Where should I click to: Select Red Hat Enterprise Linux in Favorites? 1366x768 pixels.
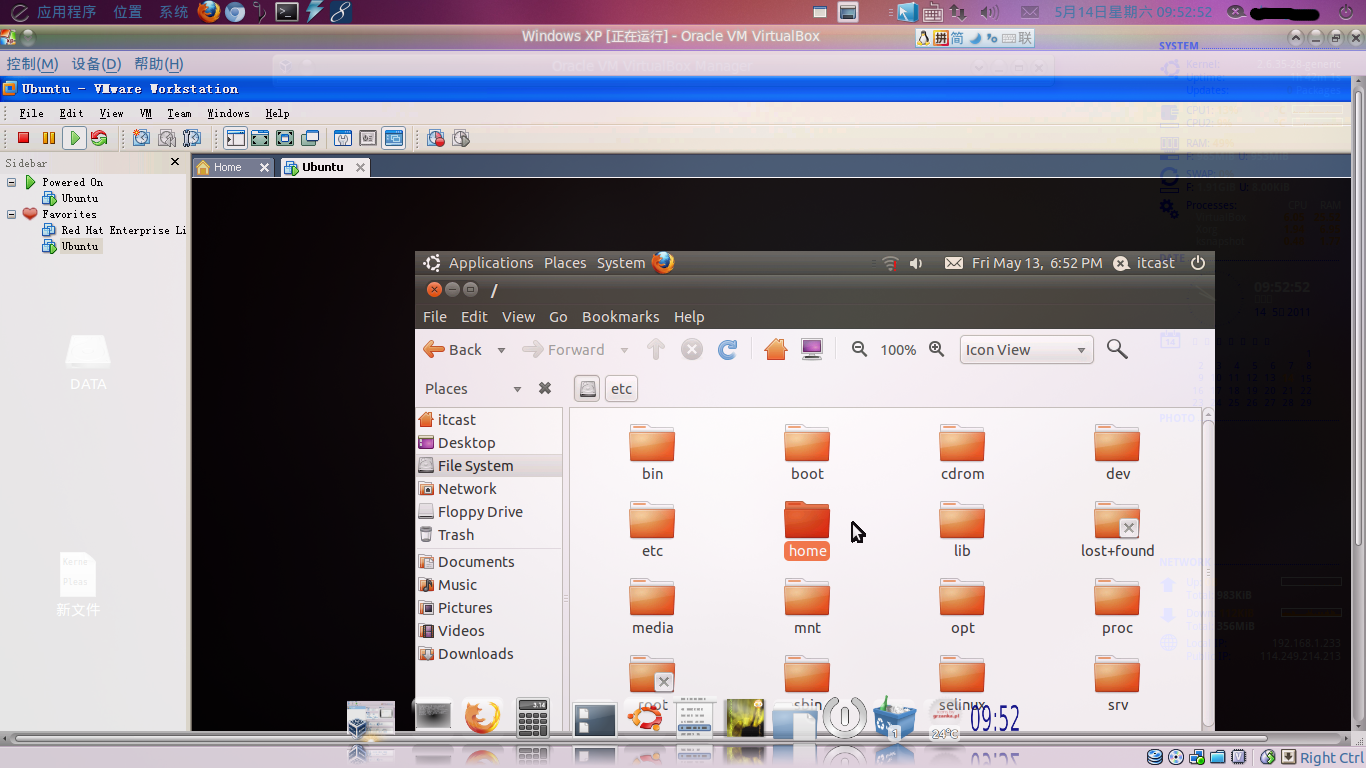pyautogui.click(x=114, y=230)
